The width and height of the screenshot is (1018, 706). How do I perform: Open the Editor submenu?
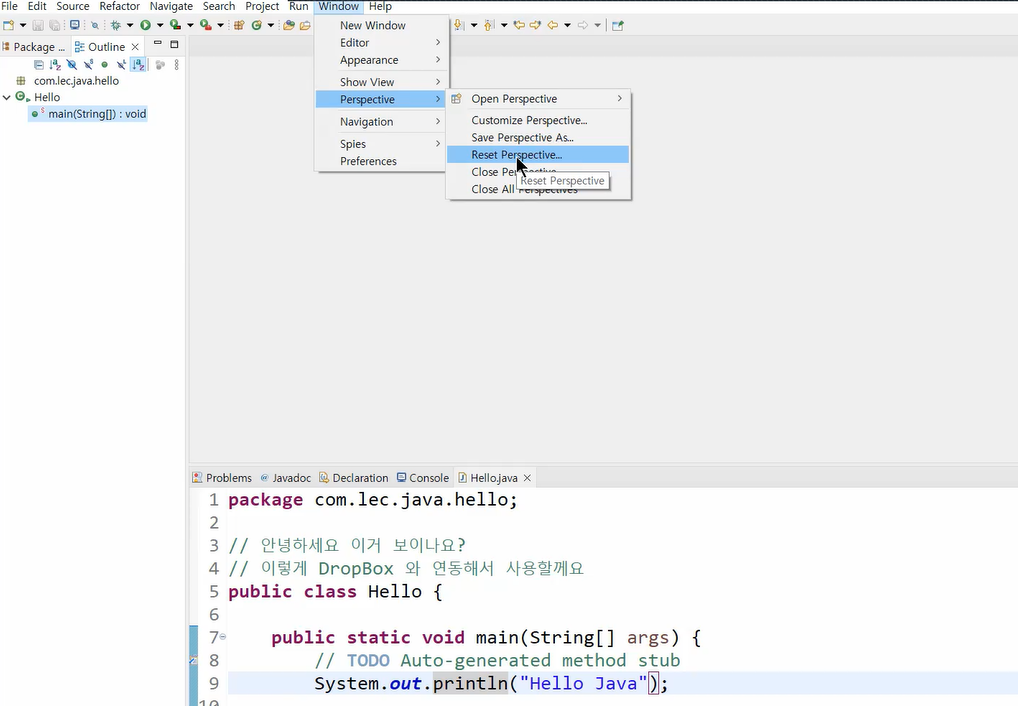381,43
